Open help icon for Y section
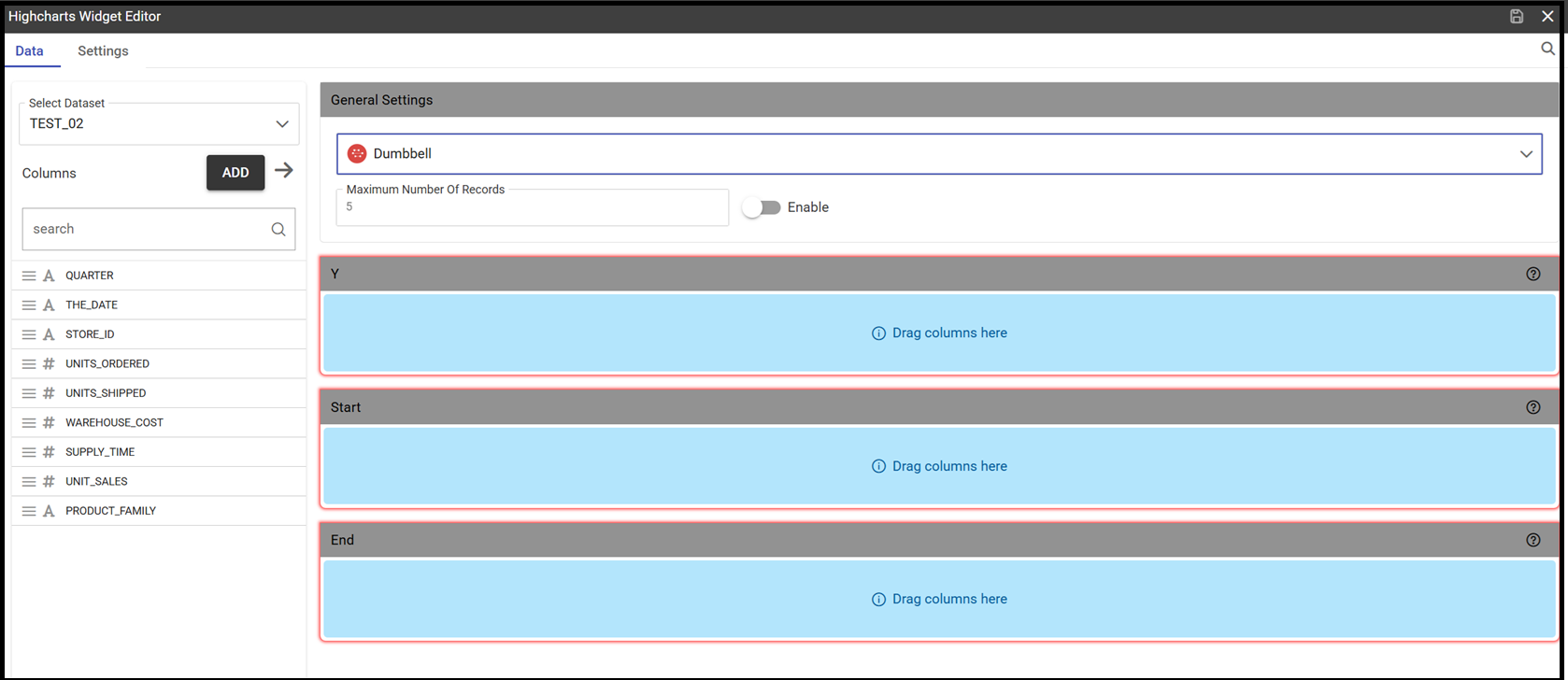 1533,274
